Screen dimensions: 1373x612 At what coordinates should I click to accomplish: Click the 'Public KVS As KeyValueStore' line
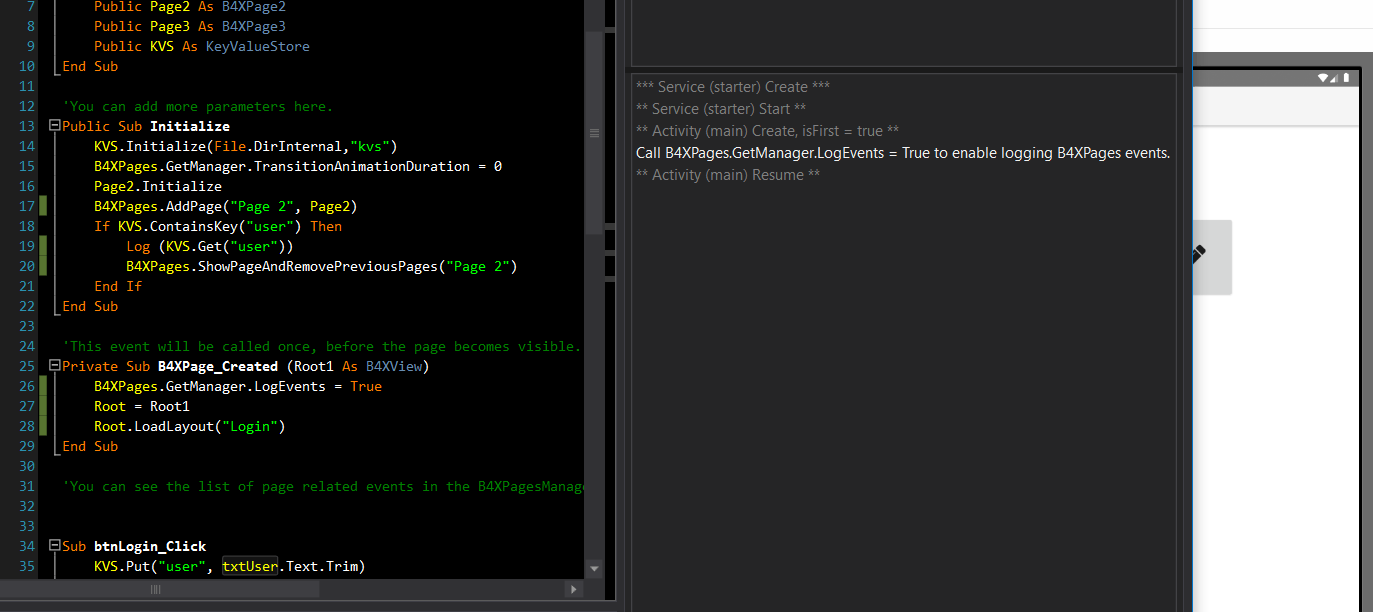click(202, 46)
